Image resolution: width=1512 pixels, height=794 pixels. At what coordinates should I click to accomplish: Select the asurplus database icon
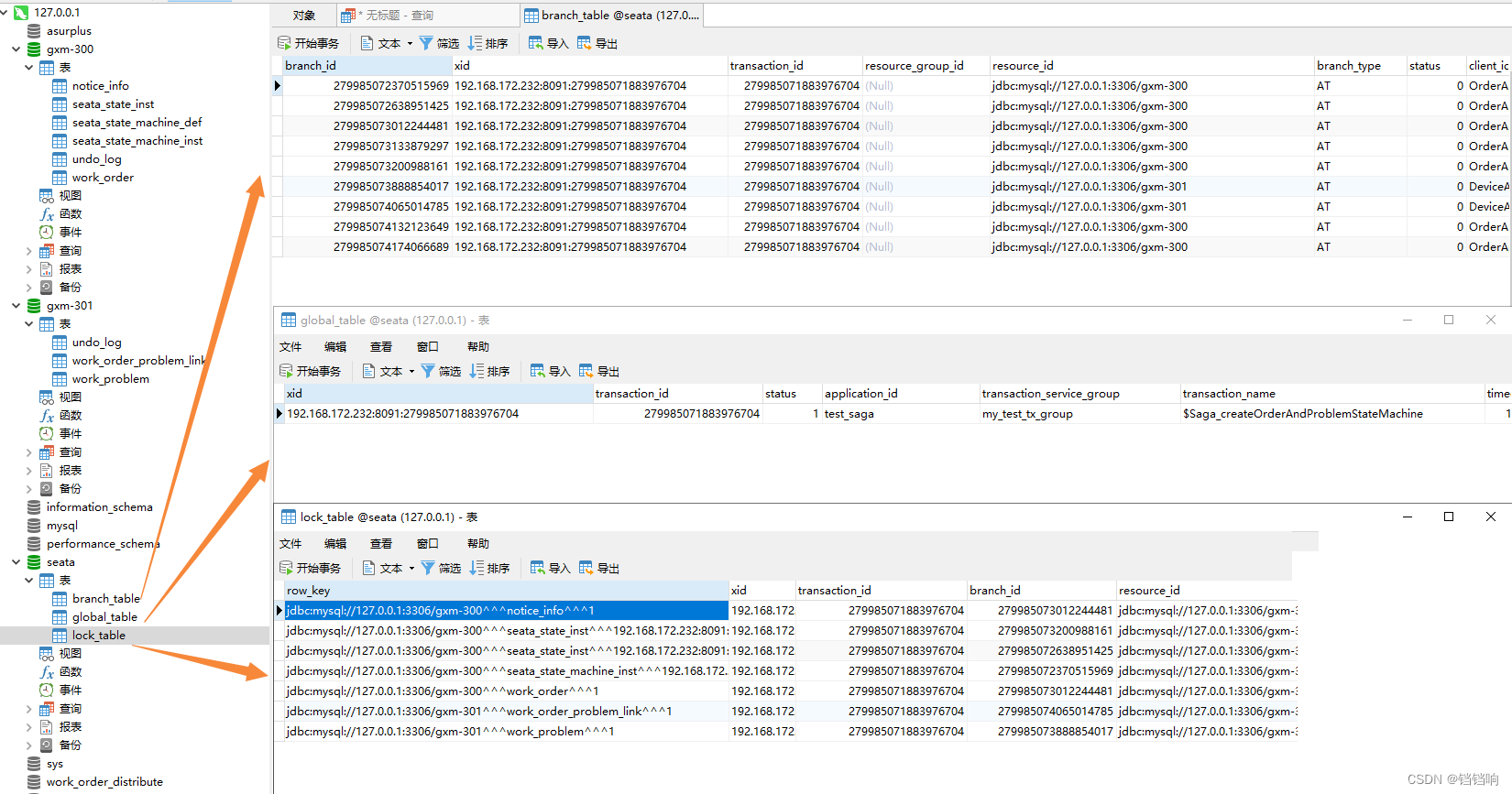point(34,31)
